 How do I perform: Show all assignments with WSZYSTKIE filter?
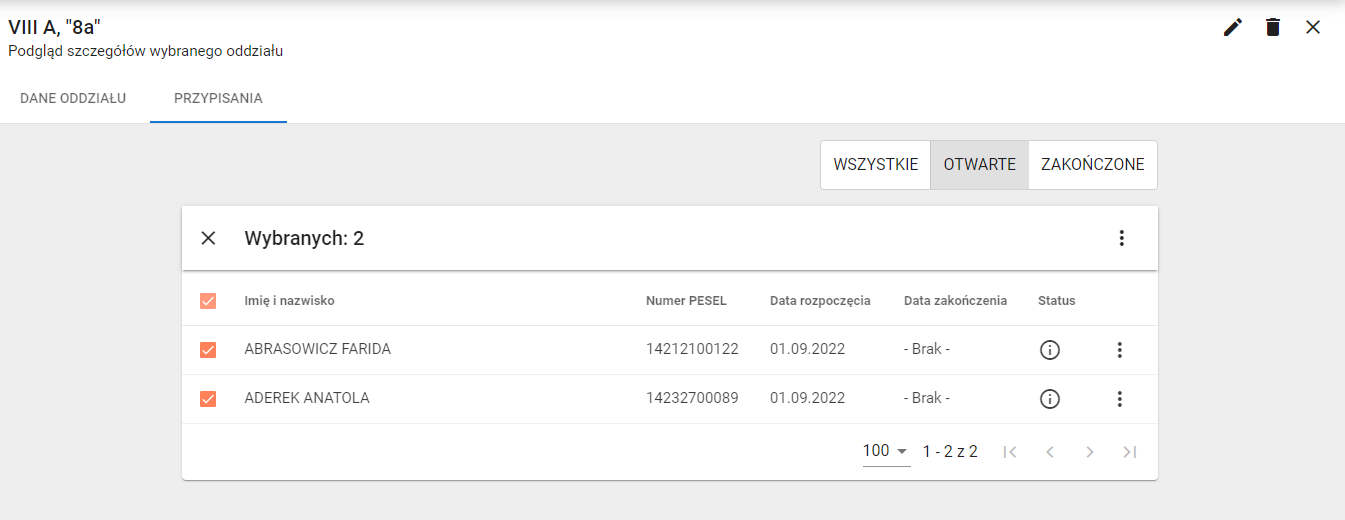pos(875,165)
